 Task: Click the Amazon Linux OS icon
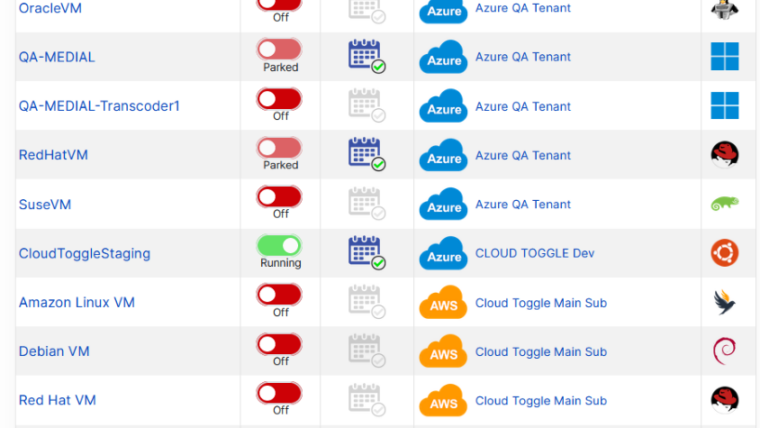(724, 302)
